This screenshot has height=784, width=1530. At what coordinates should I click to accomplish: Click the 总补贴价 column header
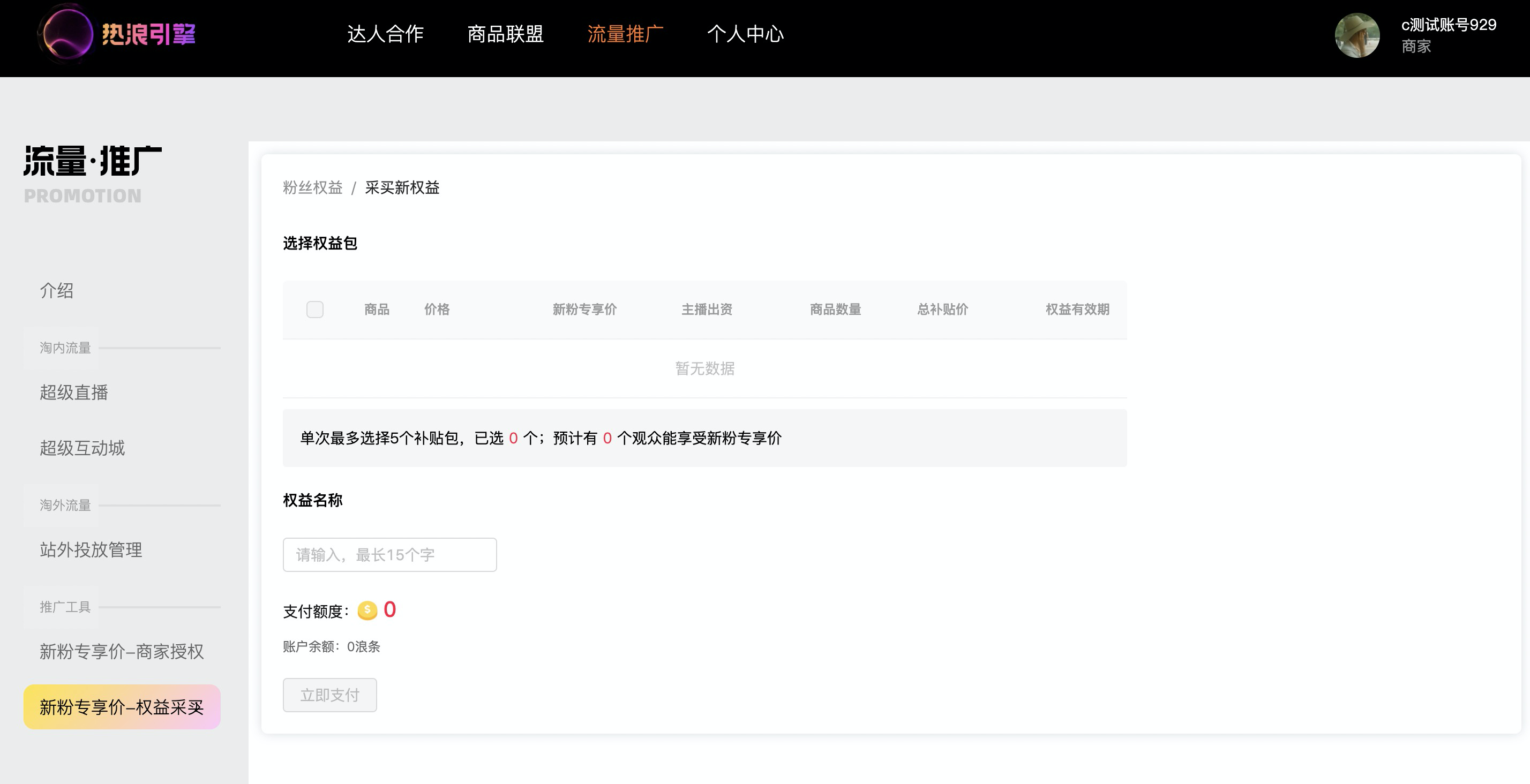click(943, 310)
